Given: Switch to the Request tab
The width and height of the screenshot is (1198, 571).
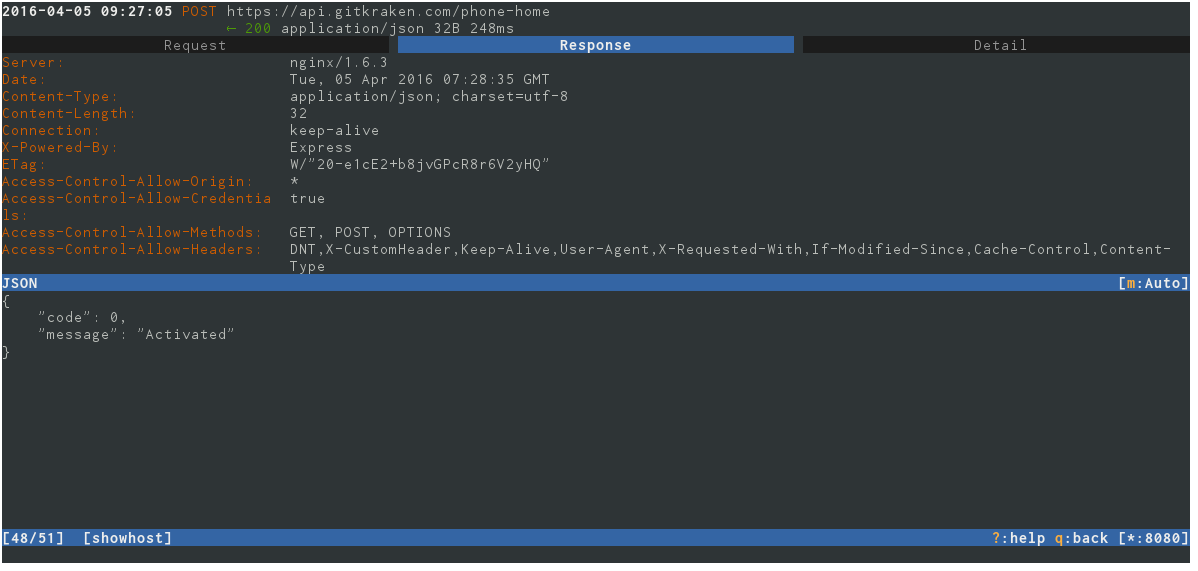Looking at the screenshot, I should tap(195, 45).
